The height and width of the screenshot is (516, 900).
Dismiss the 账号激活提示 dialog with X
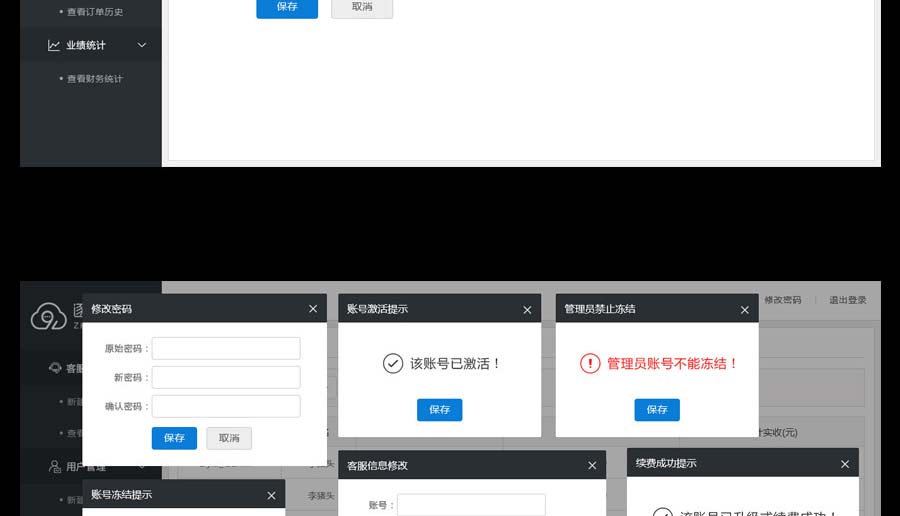527,310
